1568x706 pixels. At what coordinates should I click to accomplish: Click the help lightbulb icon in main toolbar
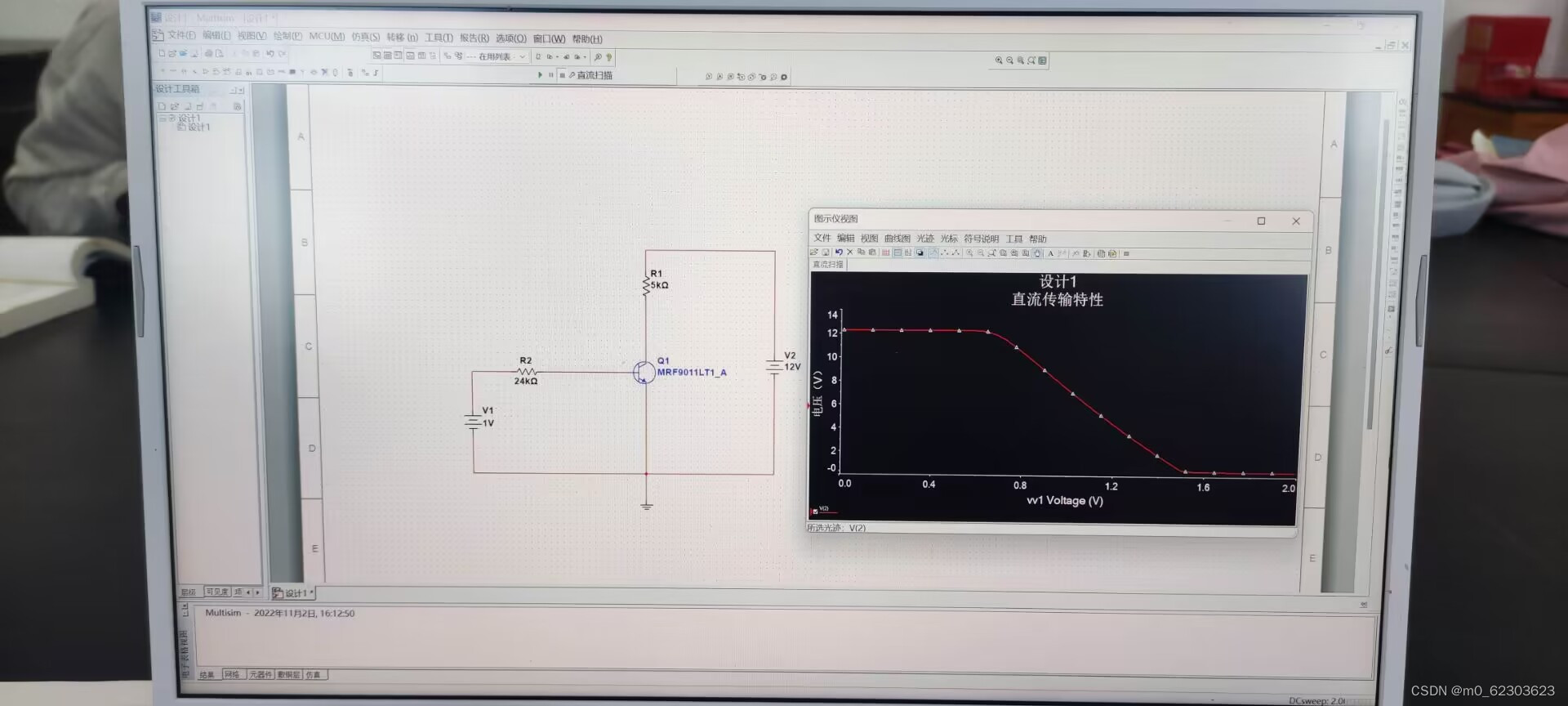609,56
